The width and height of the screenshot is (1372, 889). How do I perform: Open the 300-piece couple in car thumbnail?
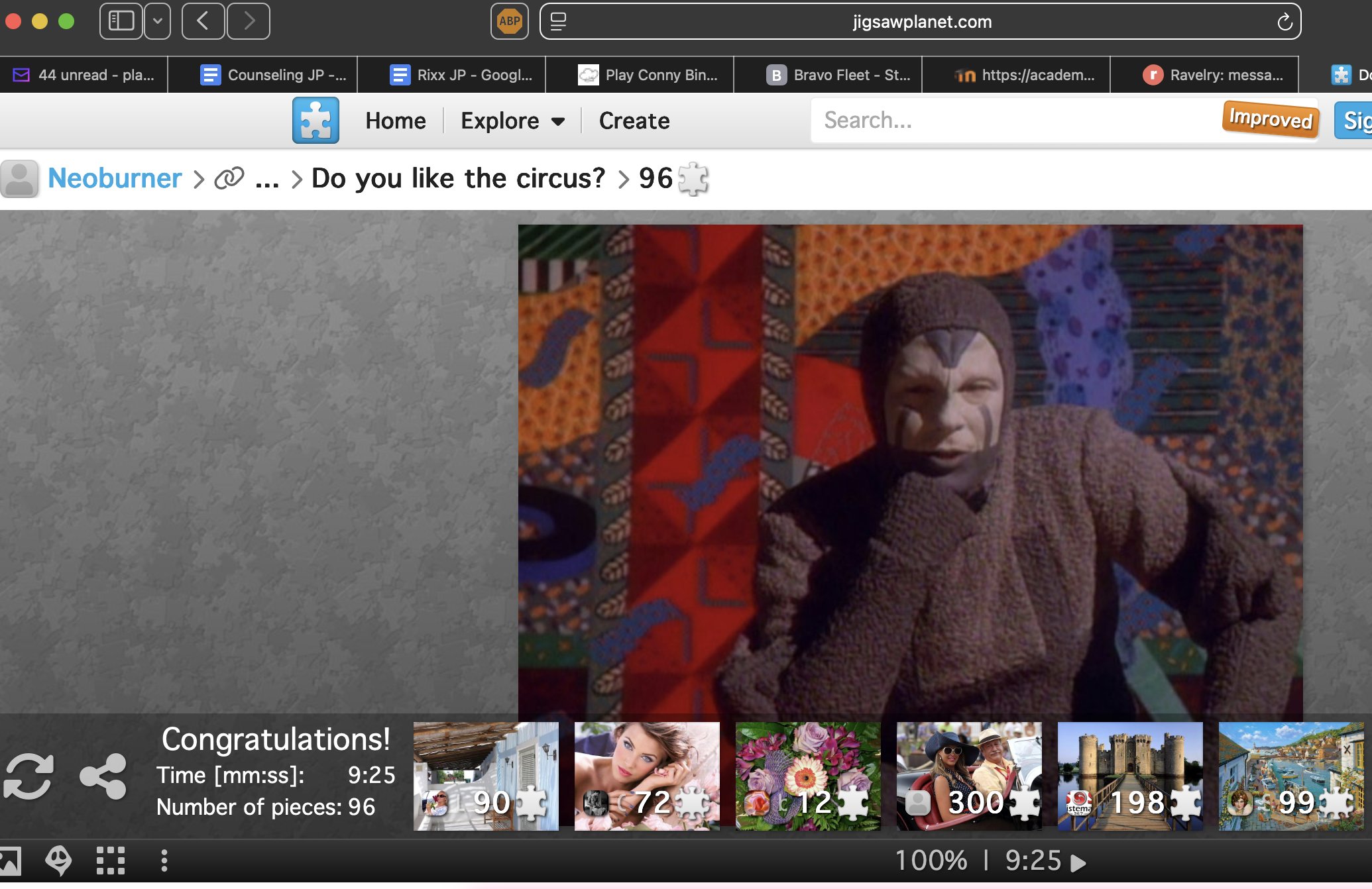(x=969, y=776)
